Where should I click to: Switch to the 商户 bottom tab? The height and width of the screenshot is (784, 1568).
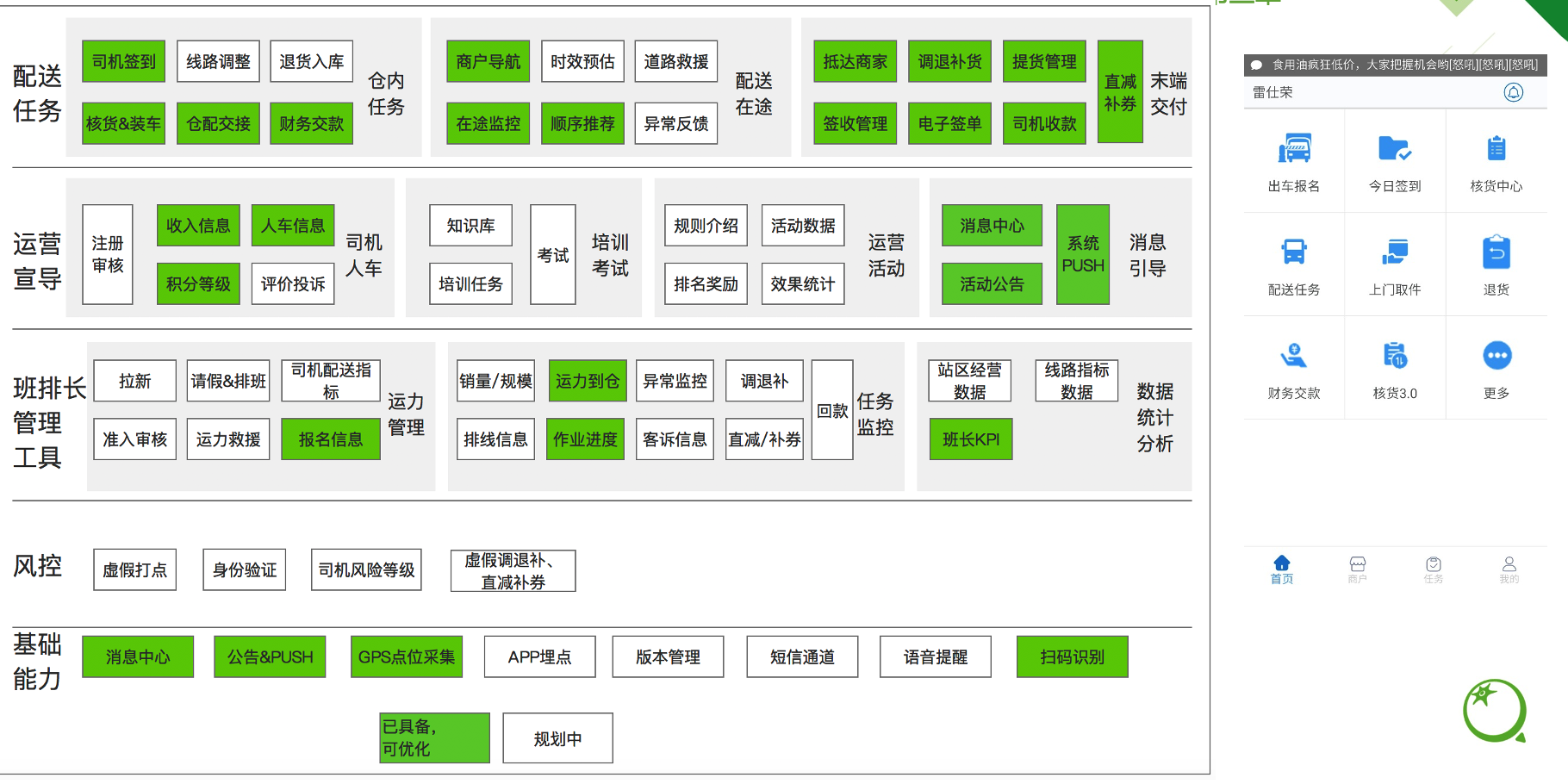pyautogui.click(x=1358, y=569)
